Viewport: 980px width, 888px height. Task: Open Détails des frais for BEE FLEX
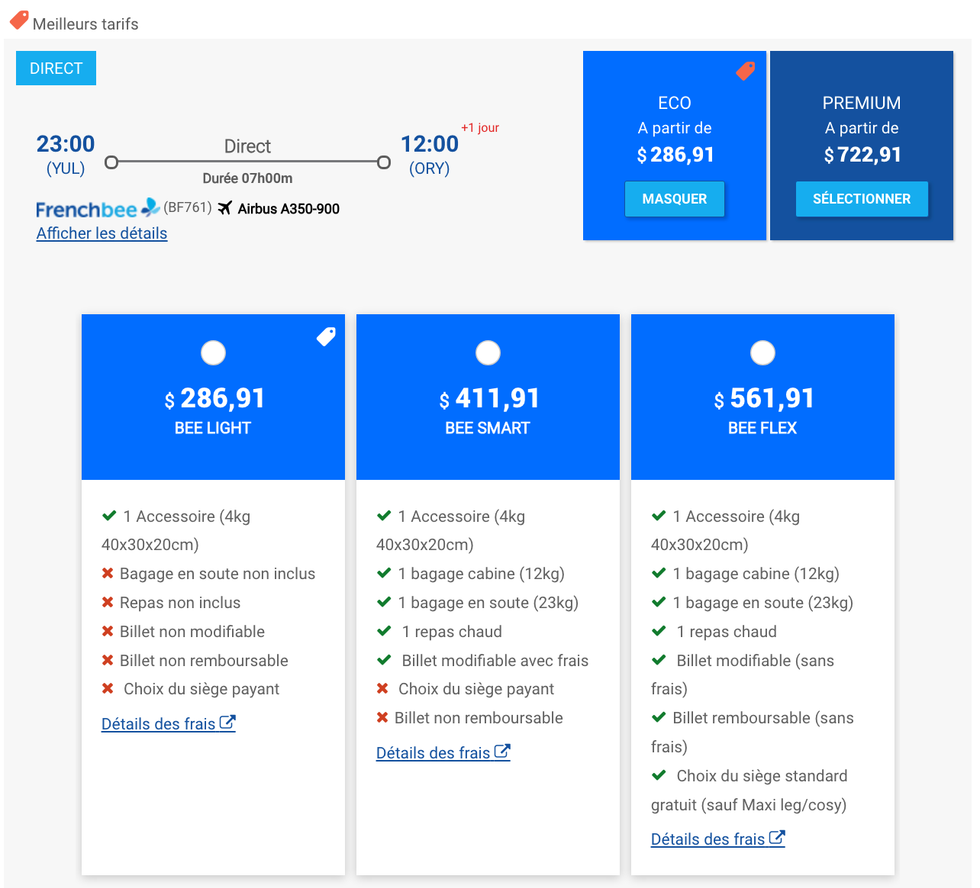(708, 839)
